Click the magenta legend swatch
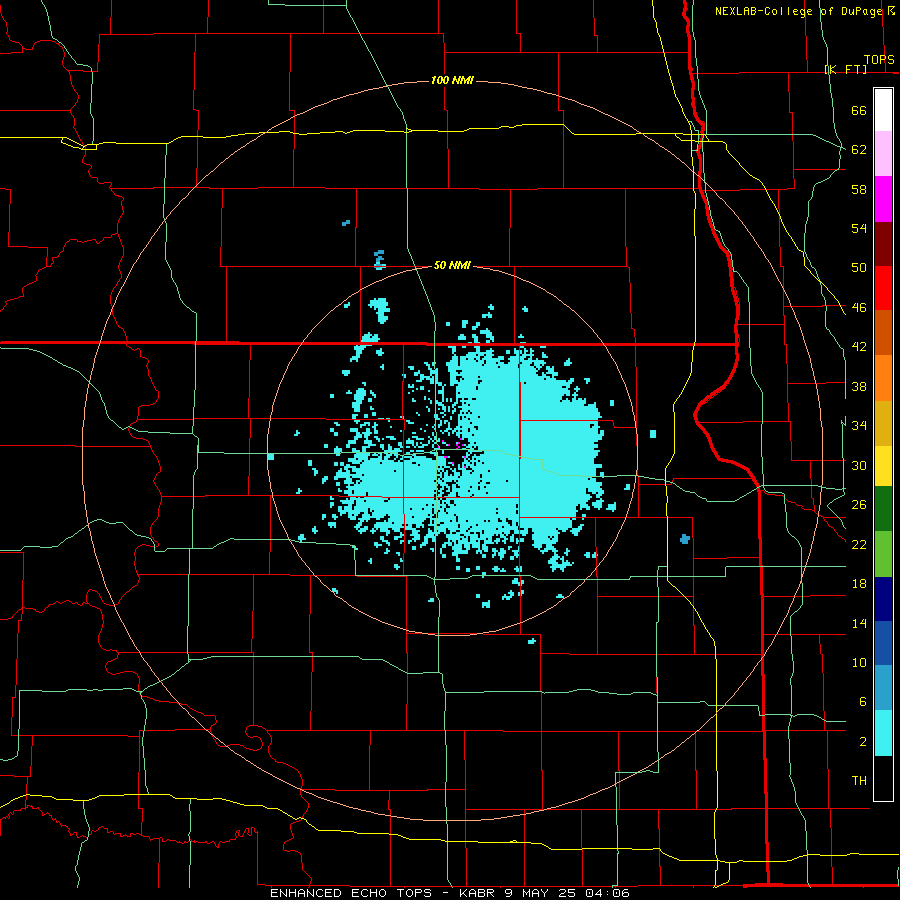 tap(883, 199)
